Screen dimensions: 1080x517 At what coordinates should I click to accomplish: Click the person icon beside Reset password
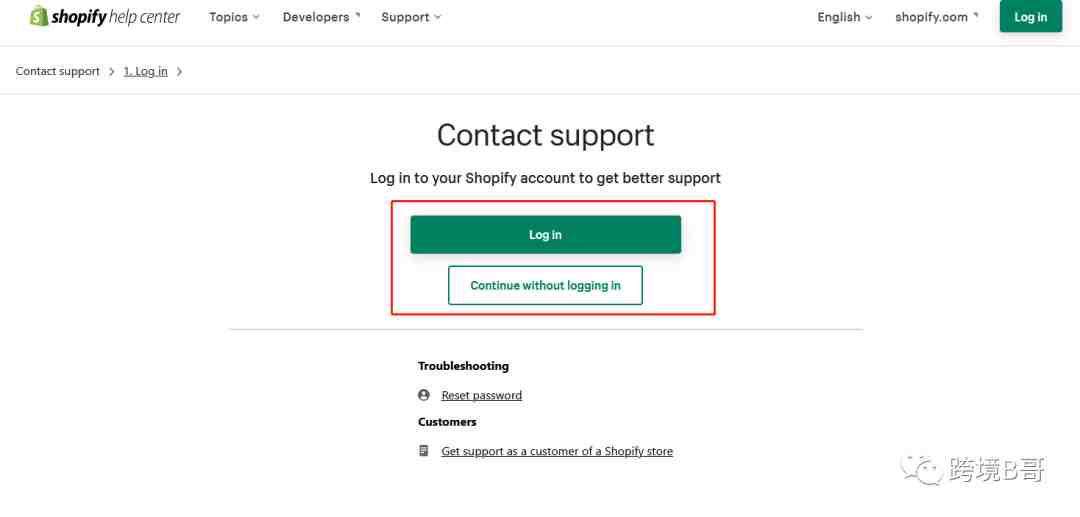point(424,395)
